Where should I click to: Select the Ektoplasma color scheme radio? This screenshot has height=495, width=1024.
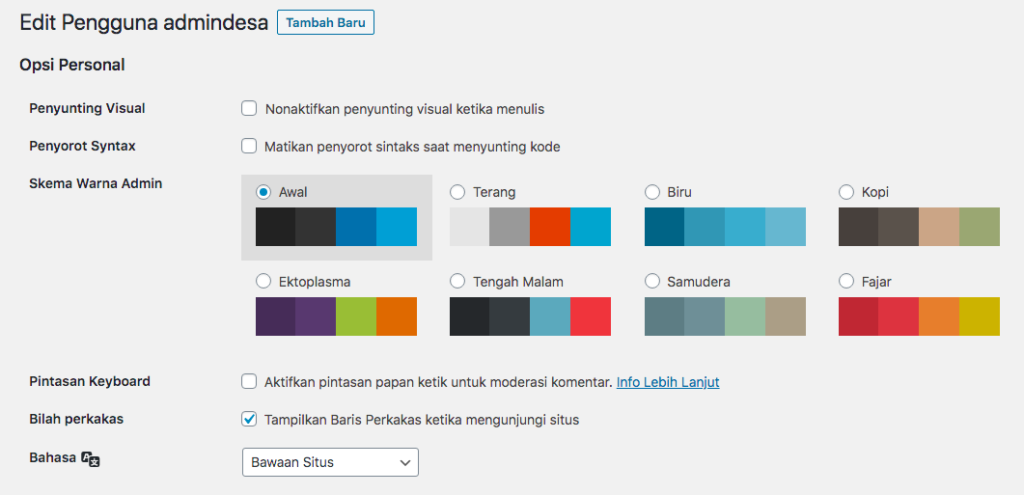263,281
